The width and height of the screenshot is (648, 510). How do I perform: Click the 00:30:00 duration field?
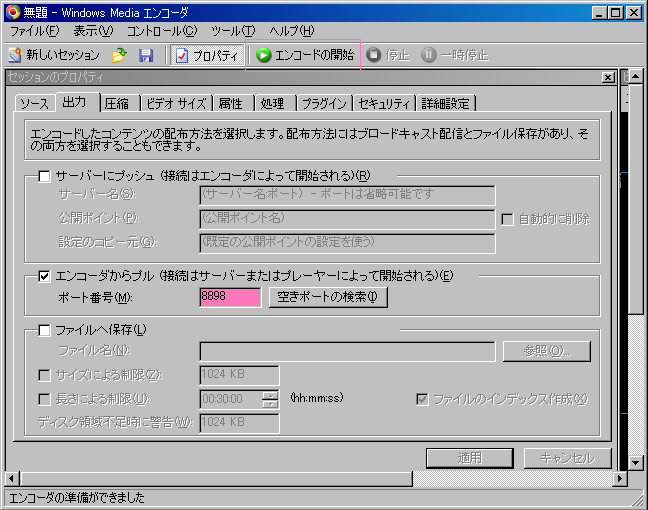[231, 399]
